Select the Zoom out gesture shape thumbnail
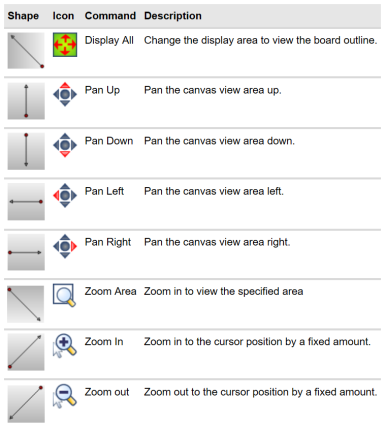This screenshot has width=386, height=427. [26, 404]
